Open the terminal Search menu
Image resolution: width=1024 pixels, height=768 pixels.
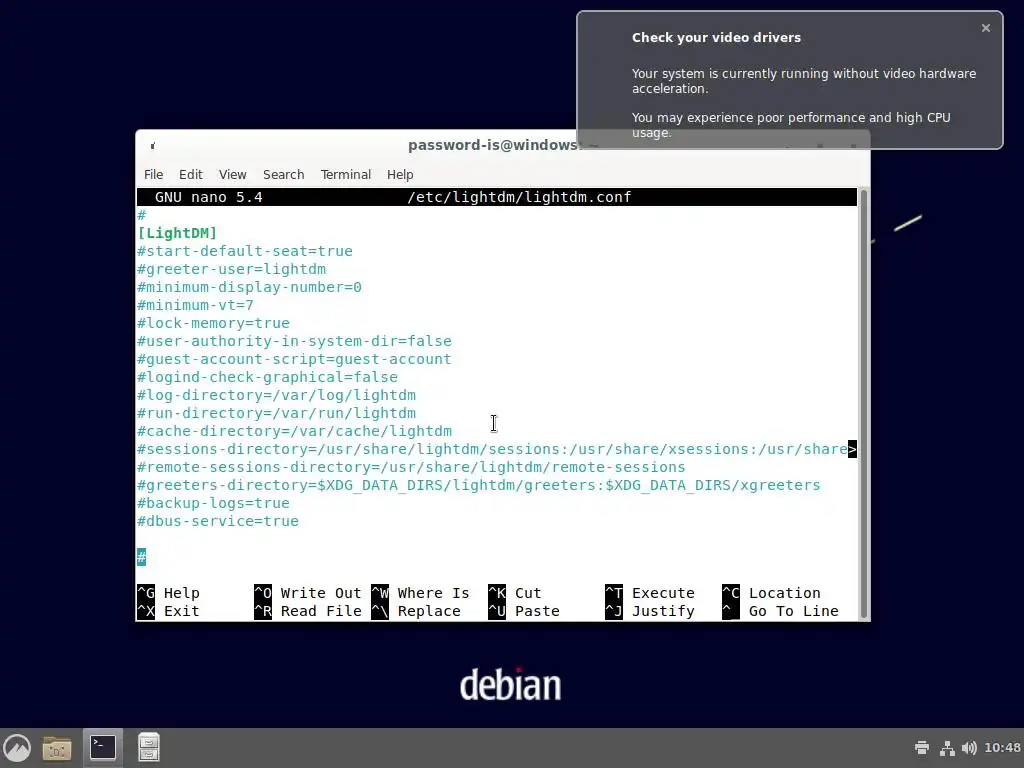point(283,174)
